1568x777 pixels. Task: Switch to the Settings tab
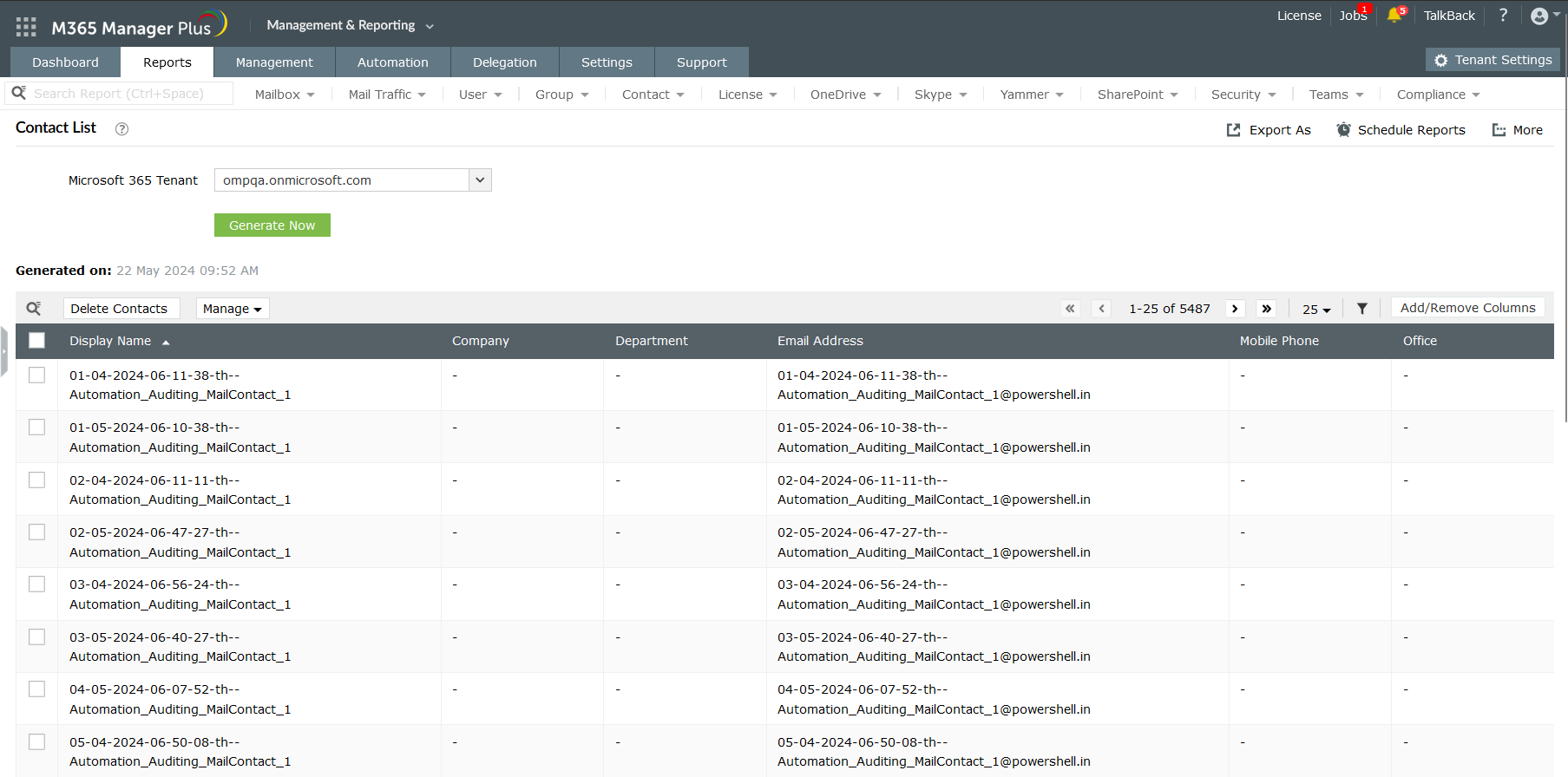607,62
